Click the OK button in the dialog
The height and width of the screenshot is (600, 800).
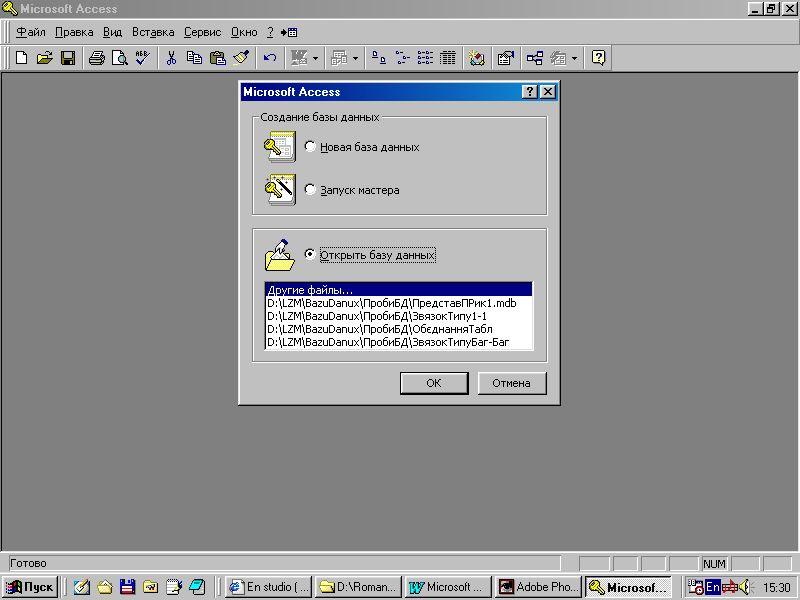point(434,383)
